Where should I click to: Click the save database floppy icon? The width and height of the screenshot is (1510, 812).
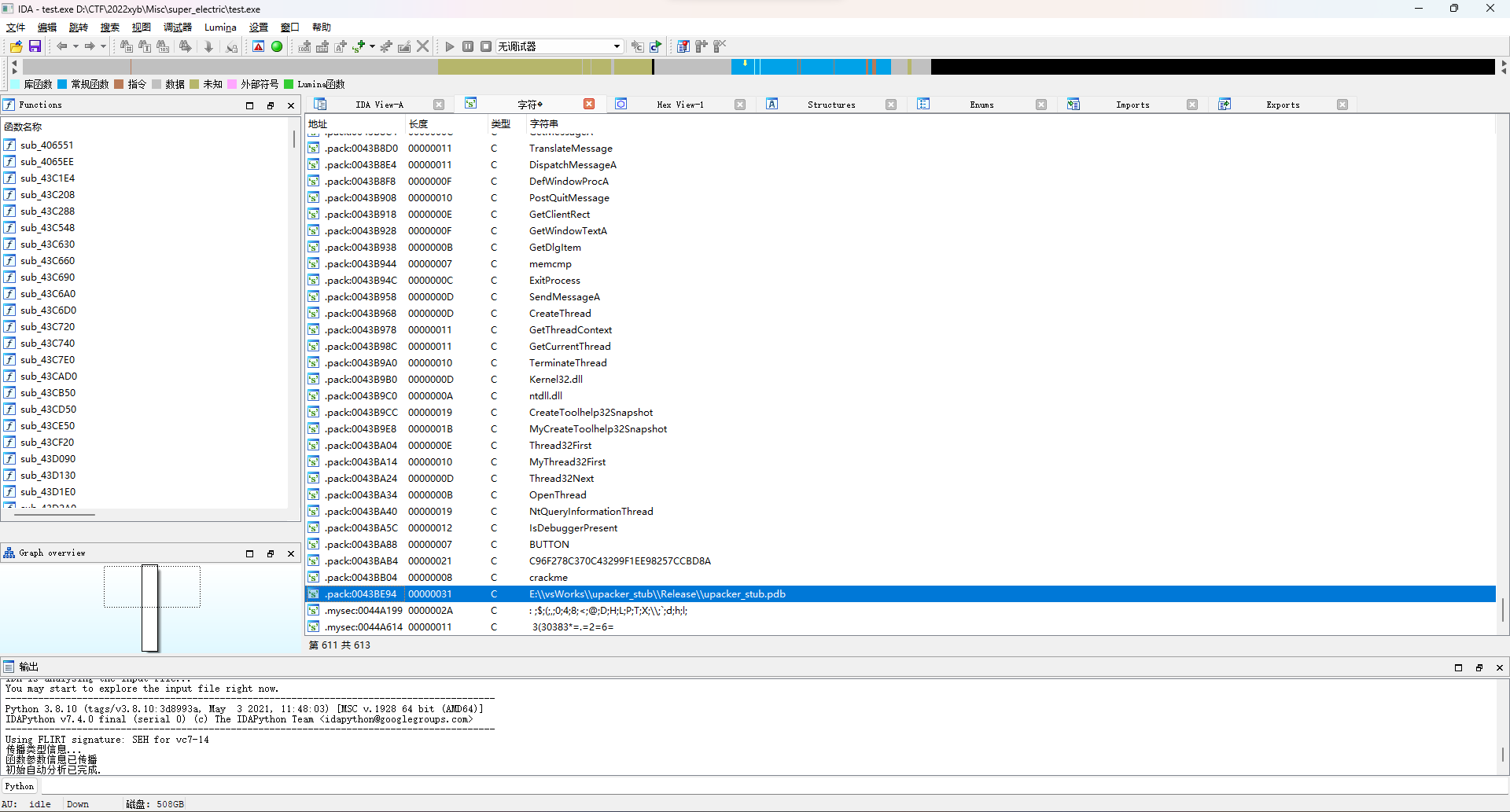35,46
